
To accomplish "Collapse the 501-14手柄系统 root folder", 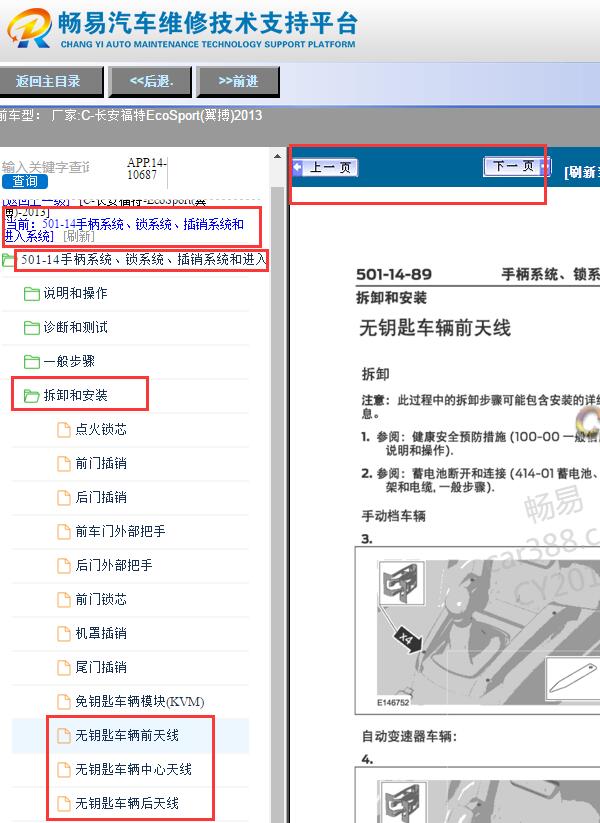I will click(143, 260).
